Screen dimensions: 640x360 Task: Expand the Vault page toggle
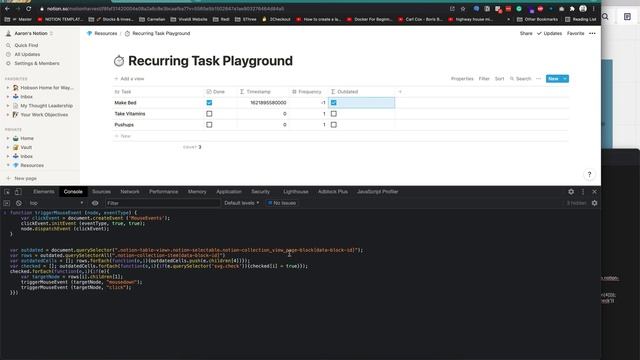pos(8,147)
